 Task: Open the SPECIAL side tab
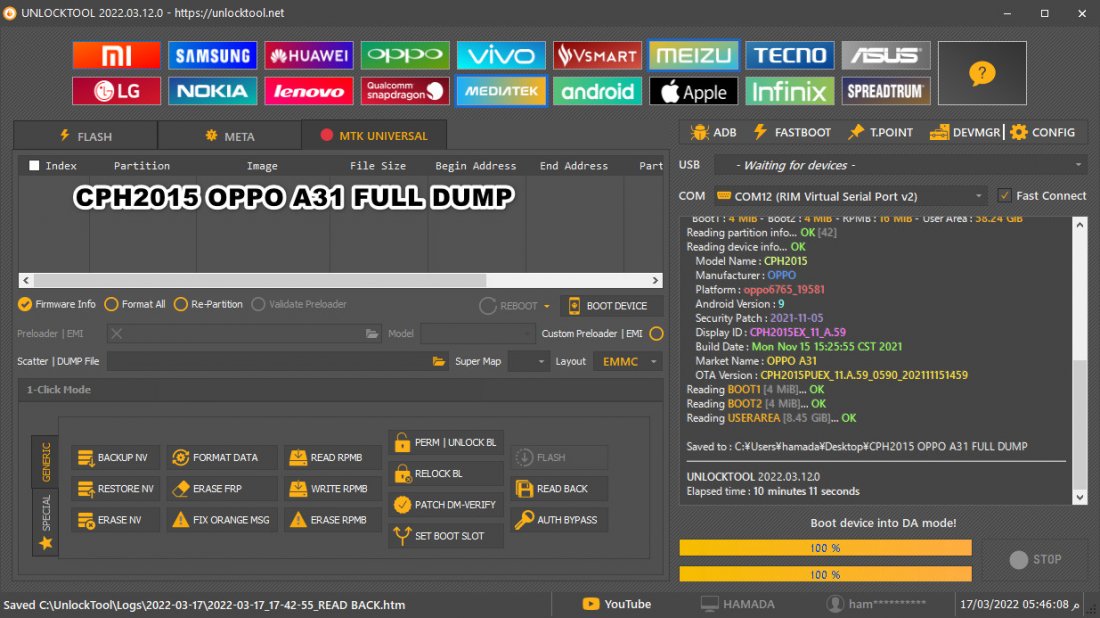(46, 521)
